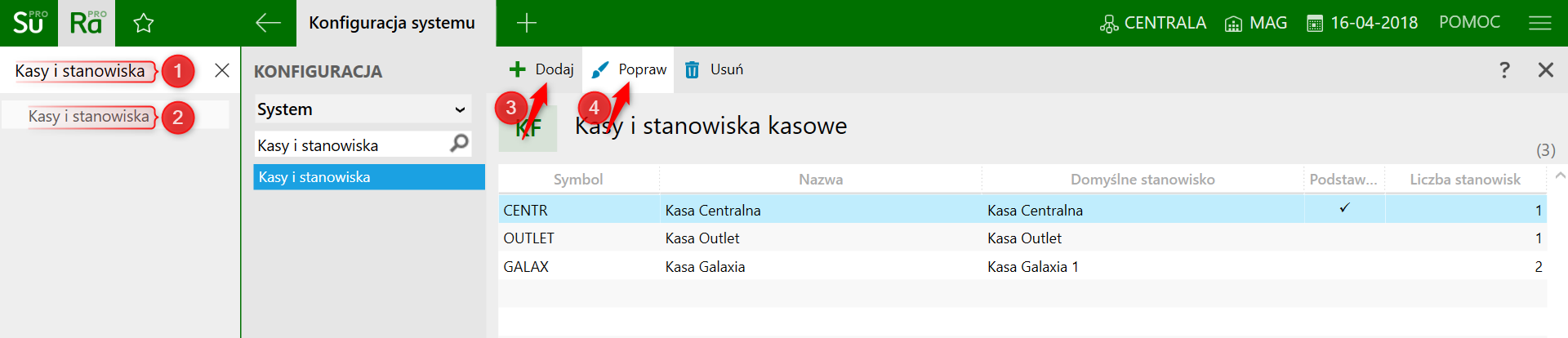Go back using the left arrow
The image size is (1568, 338).
coord(268,23)
